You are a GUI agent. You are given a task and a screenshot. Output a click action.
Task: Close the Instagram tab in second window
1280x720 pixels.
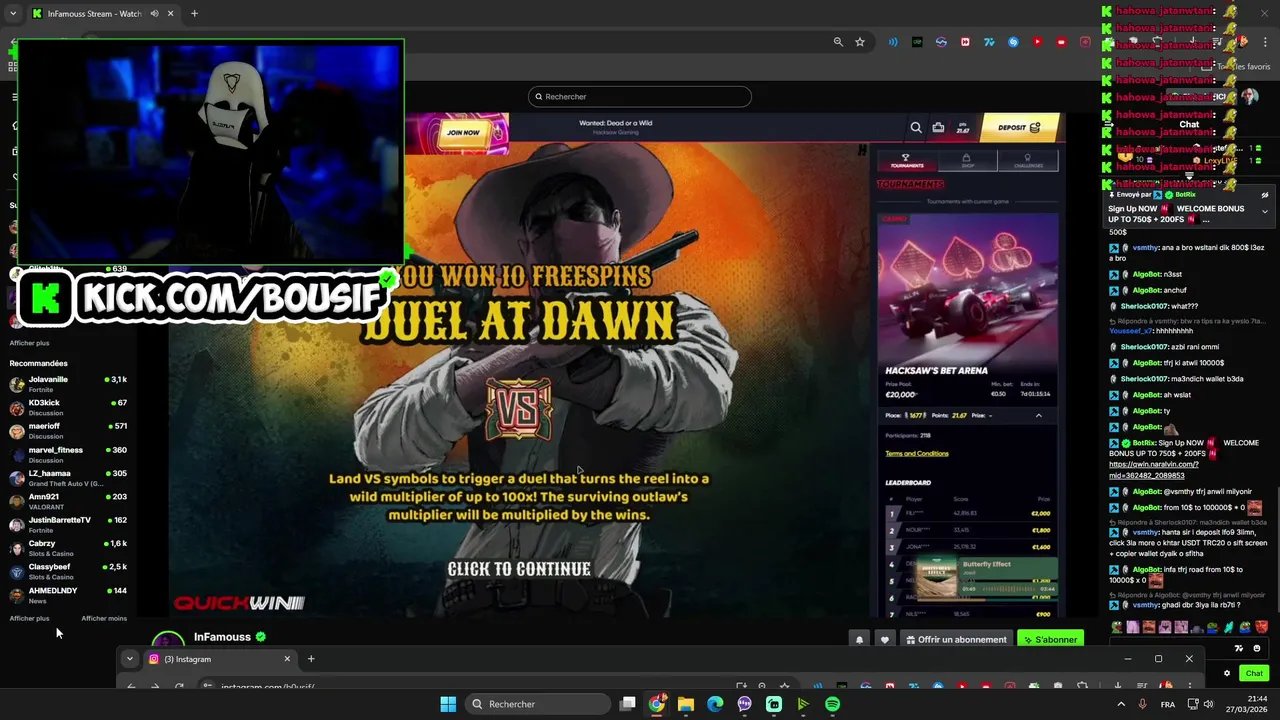(287, 659)
